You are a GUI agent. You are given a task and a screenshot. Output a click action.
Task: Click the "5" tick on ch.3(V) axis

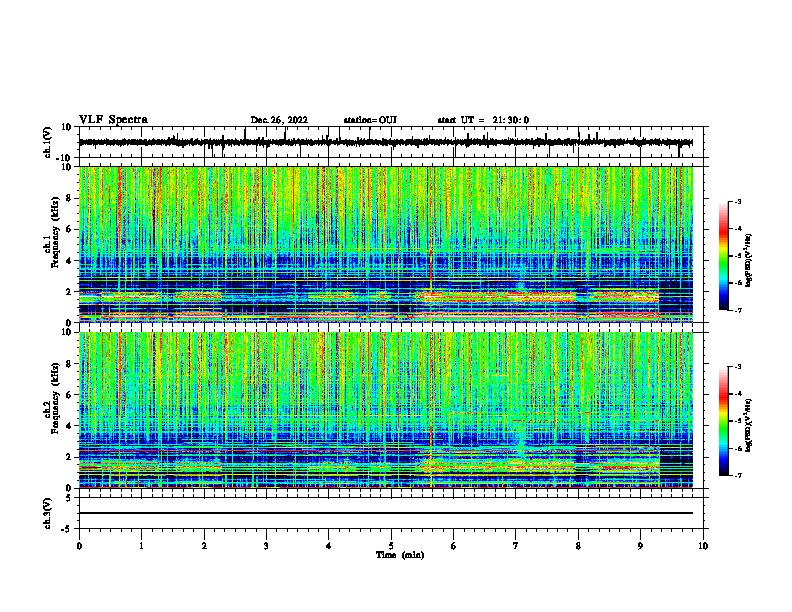coord(70,497)
